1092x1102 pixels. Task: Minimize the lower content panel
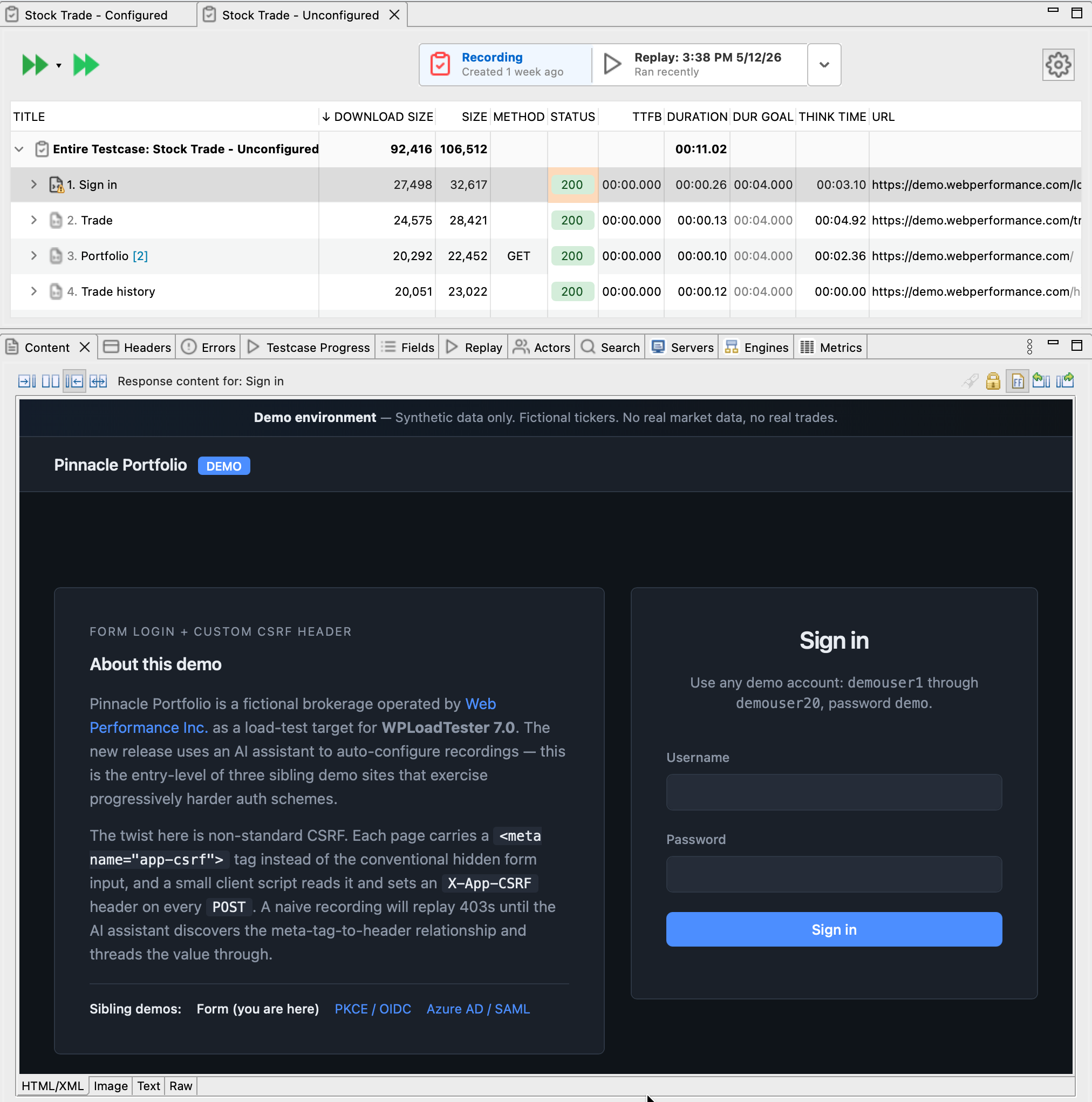click(x=1053, y=343)
